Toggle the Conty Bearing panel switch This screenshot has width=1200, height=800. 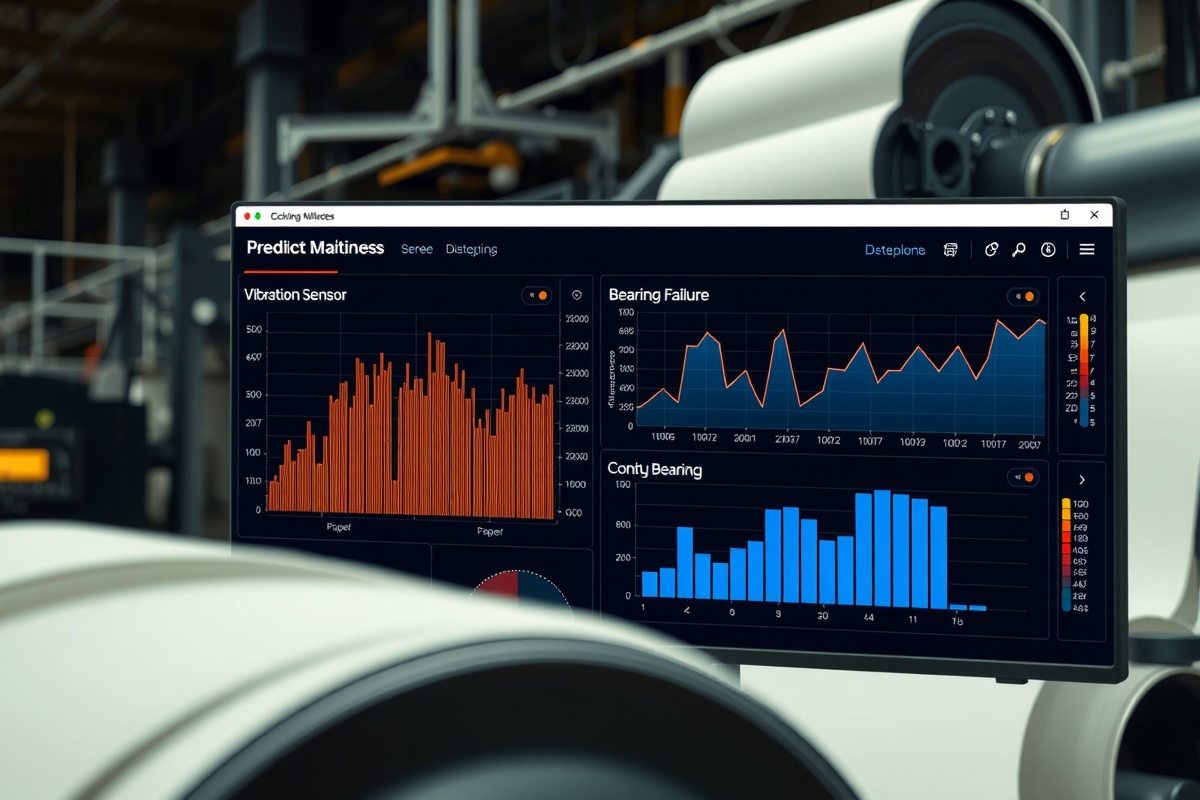[x=1022, y=477]
